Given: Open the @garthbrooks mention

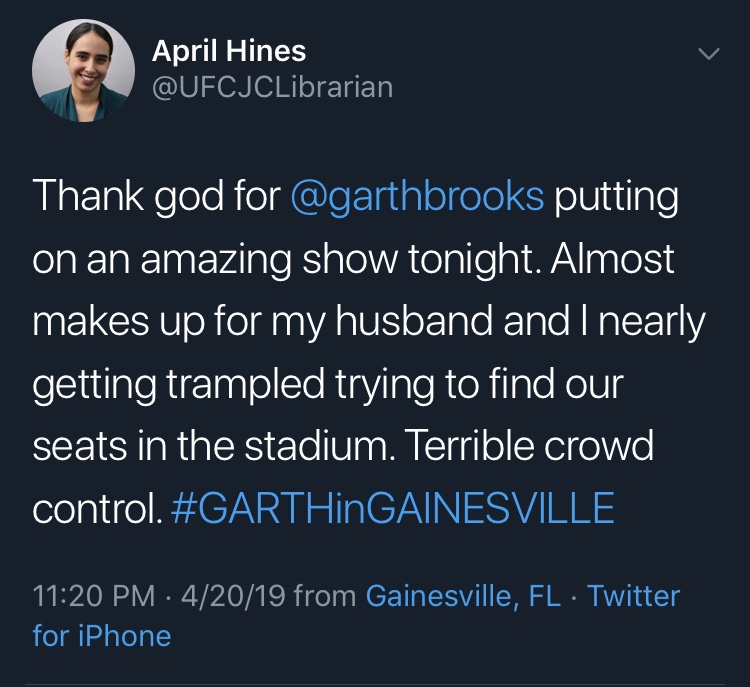Looking at the screenshot, I should click(x=417, y=196).
